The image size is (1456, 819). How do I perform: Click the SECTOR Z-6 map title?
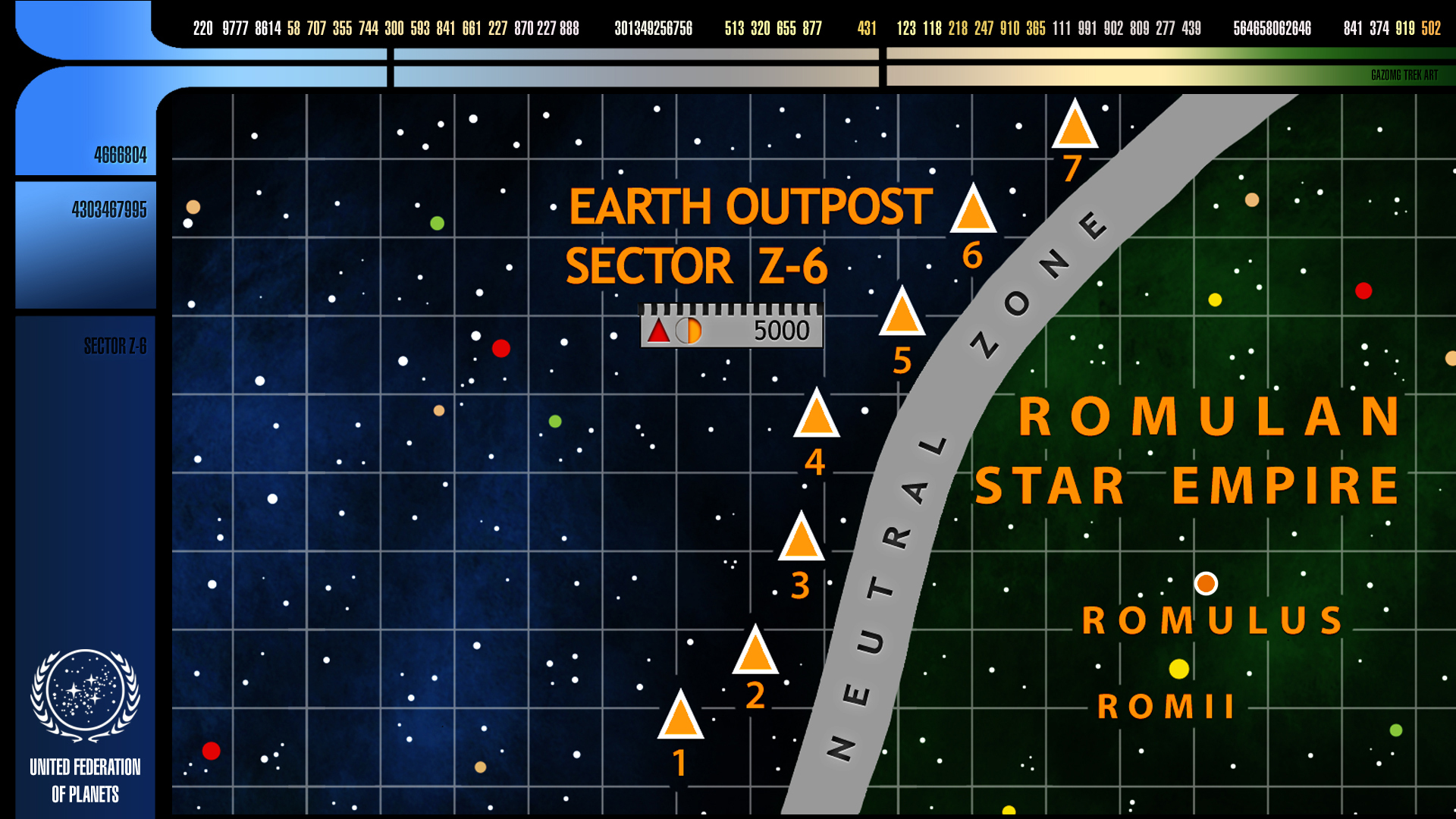pyautogui.click(x=696, y=266)
